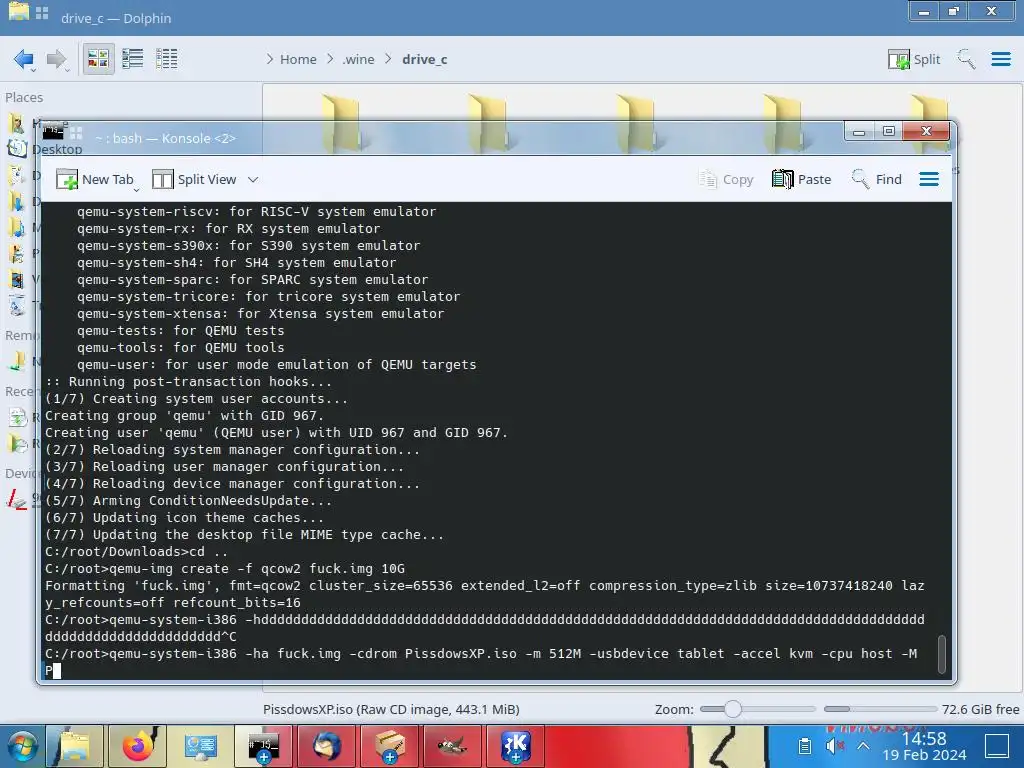Viewport: 1024px width, 768px height.
Task: Open Konsole hamburger menu
Action: [929, 180]
